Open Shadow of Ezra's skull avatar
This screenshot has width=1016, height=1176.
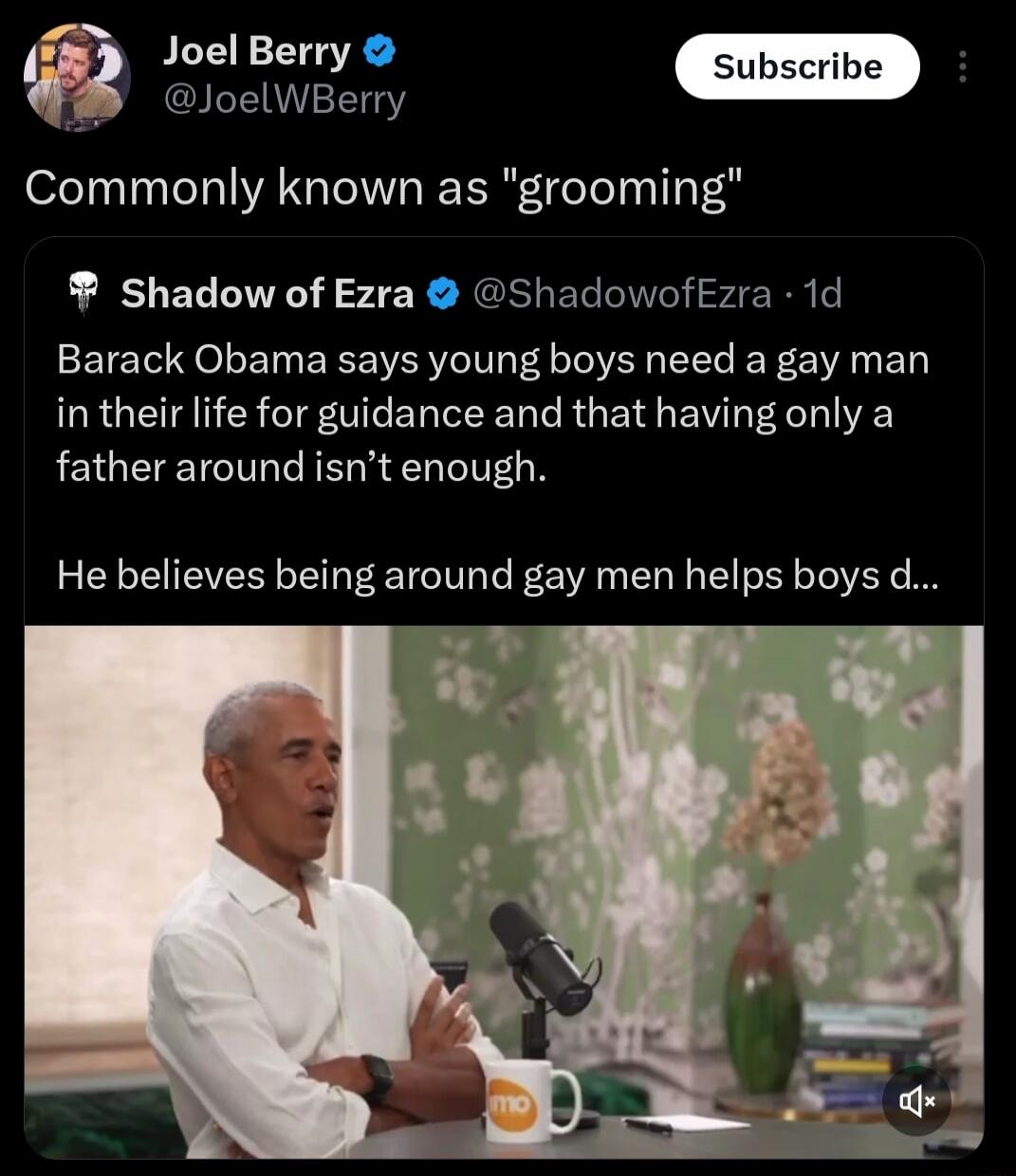click(x=84, y=291)
